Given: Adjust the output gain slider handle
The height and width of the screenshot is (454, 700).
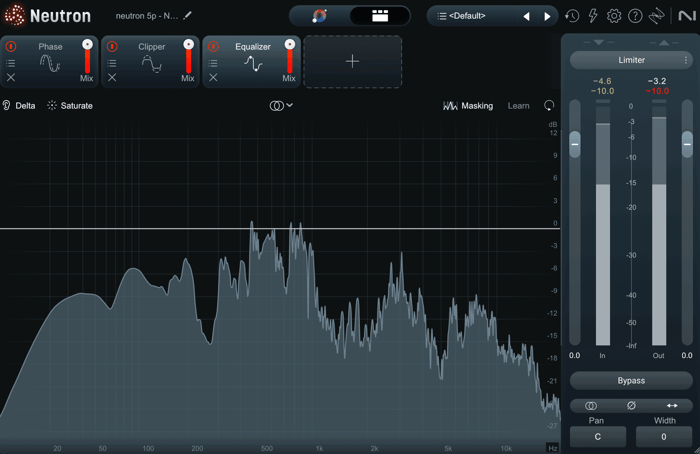Looking at the screenshot, I should click(x=687, y=144).
